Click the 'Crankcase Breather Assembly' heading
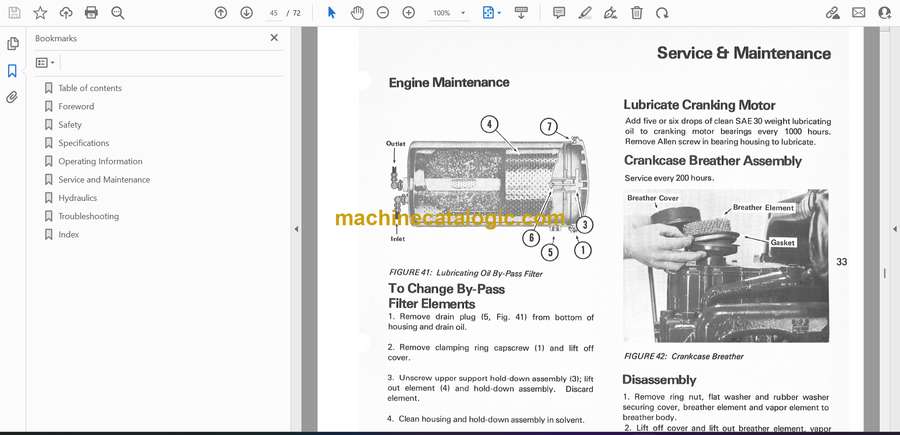 (712, 161)
